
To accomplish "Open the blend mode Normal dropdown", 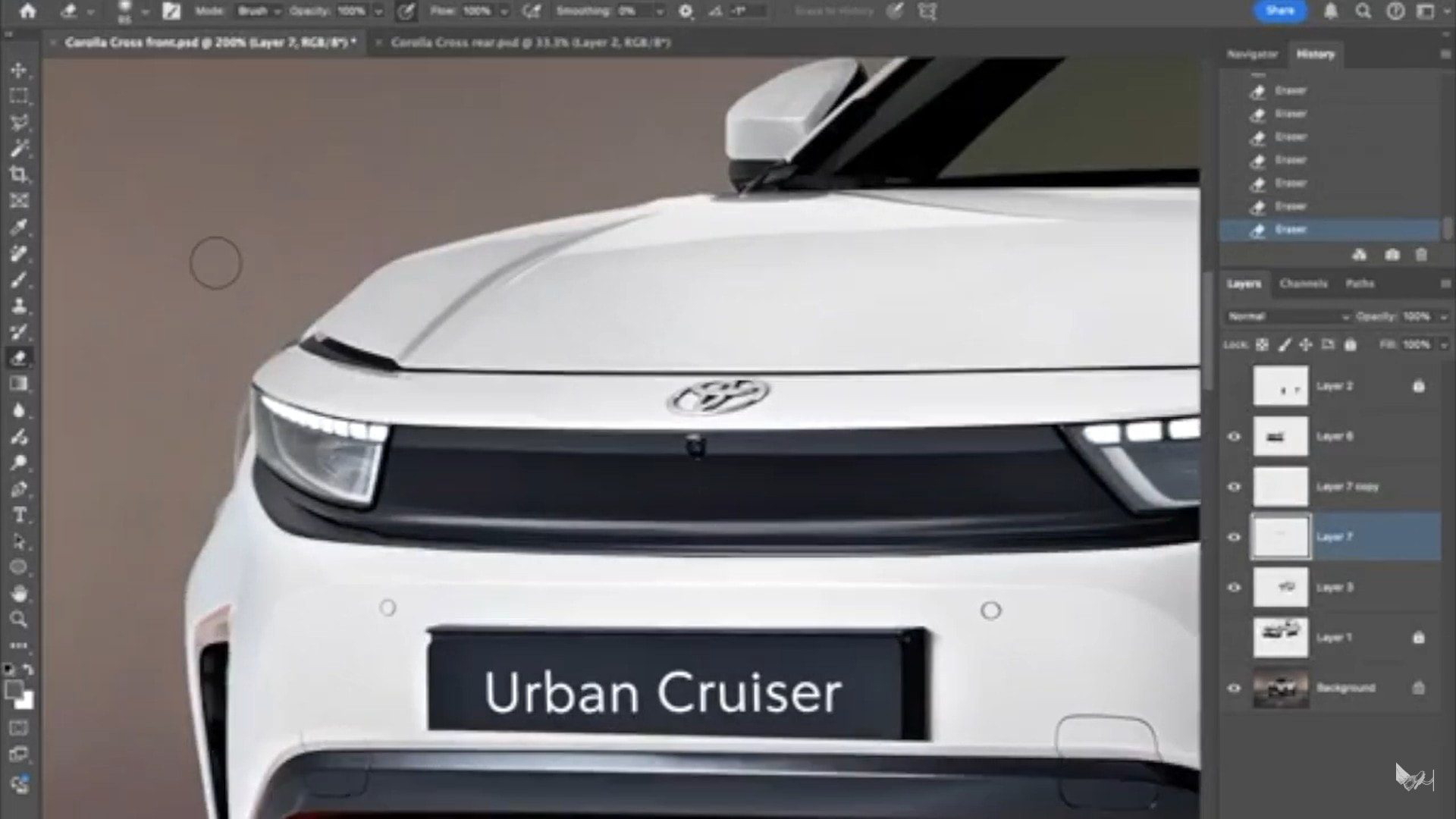I will point(1288,317).
